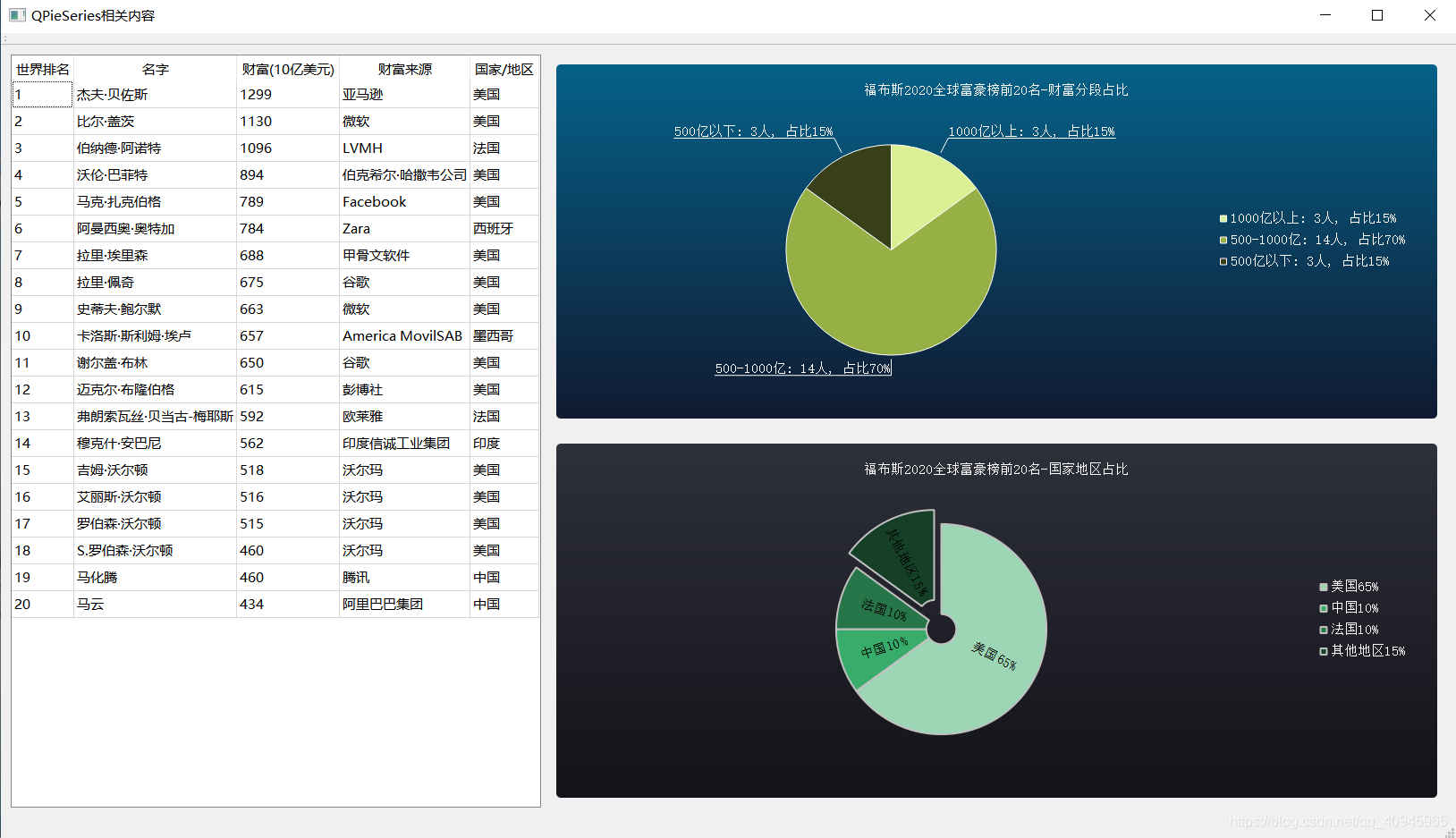This screenshot has width=1456, height=838.
Task: Click legend marker for 其他地区15%
Action: coord(1324,651)
